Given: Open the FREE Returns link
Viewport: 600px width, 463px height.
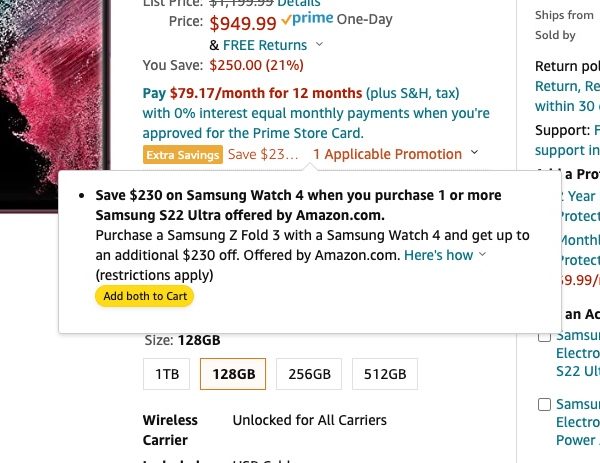Looking at the screenshot, I should point(265,45).
